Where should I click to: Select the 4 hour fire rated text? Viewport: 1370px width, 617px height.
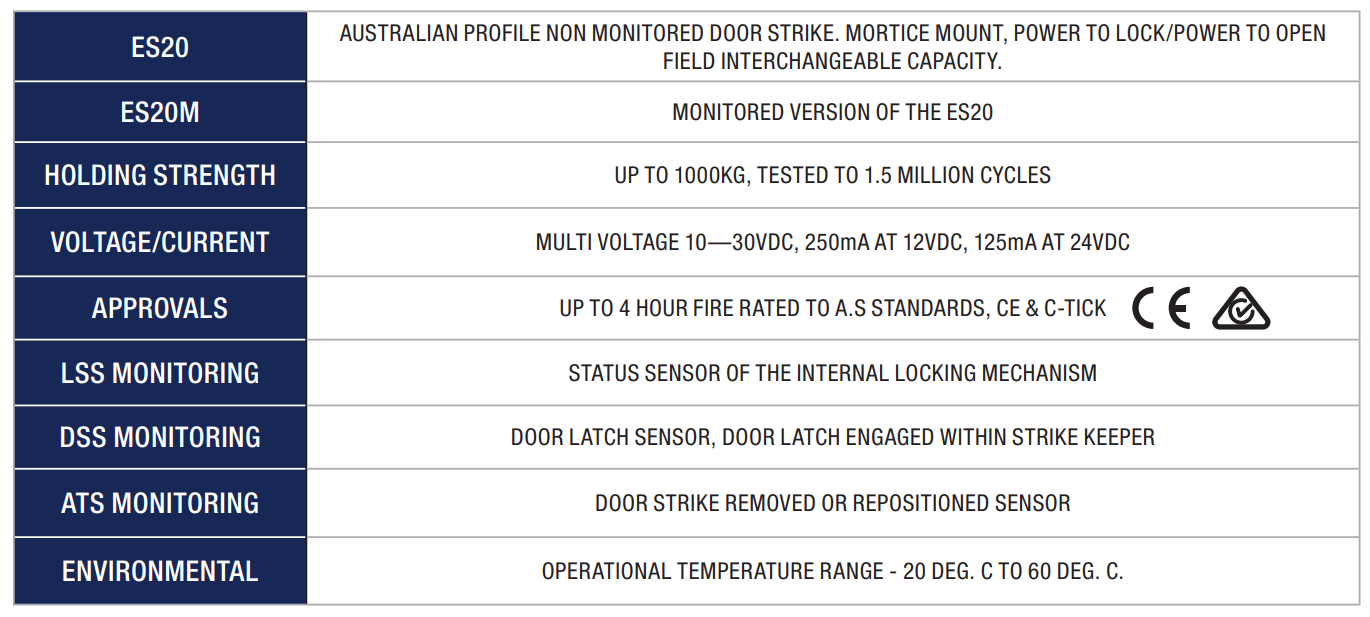(832, 308)
